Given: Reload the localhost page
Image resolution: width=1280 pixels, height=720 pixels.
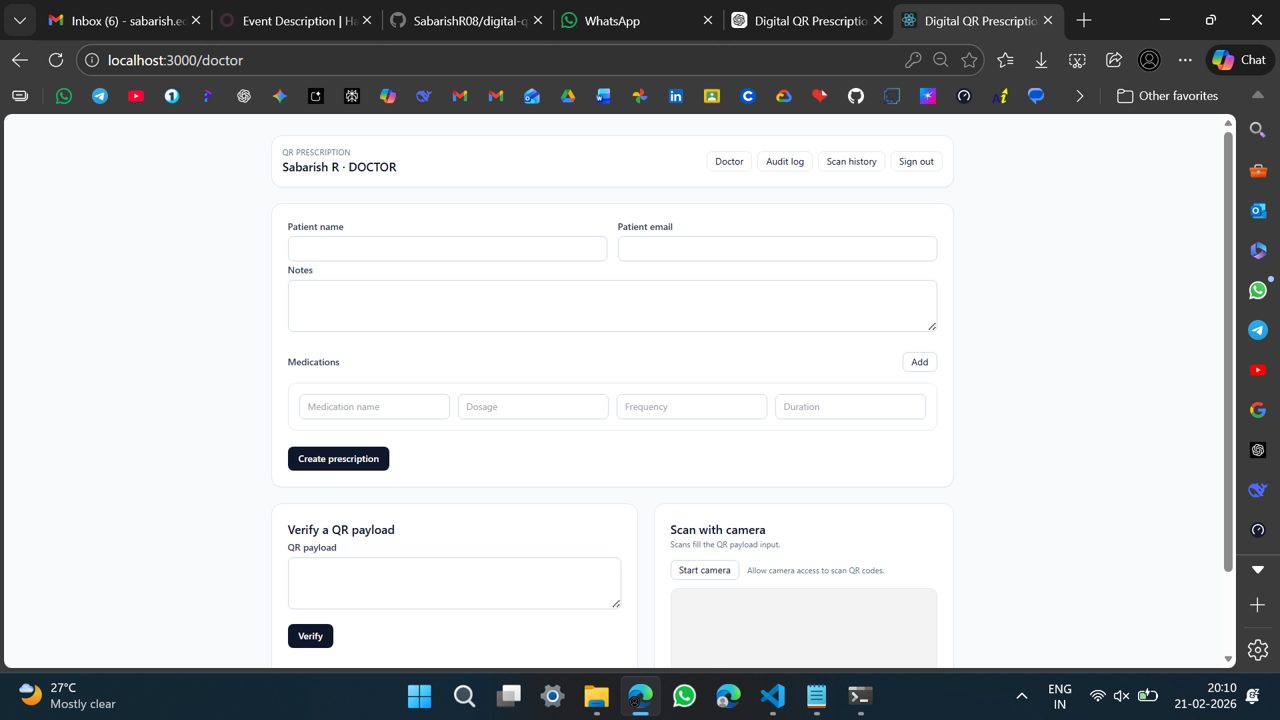Looking at the screenshot, I should [56, 60].
